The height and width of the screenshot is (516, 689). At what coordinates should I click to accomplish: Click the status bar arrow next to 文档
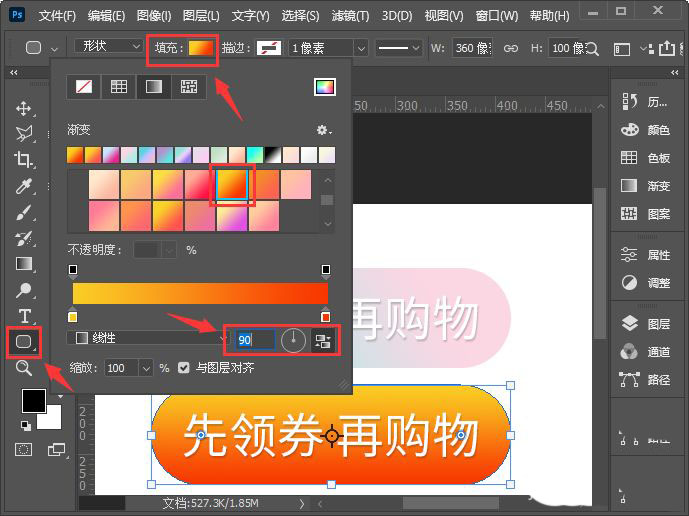click(x=302, y=504)
